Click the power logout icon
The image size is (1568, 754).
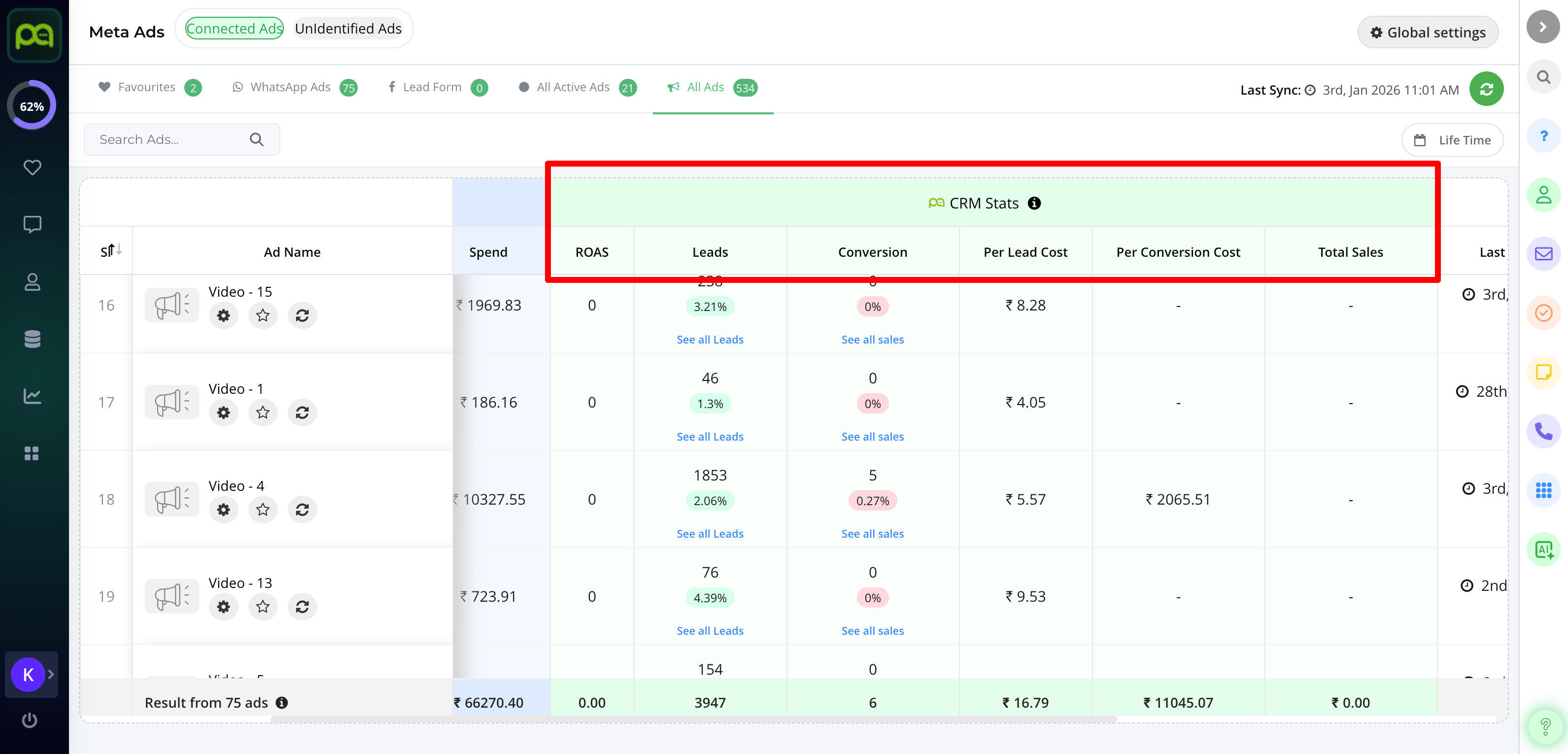[29, 720]
